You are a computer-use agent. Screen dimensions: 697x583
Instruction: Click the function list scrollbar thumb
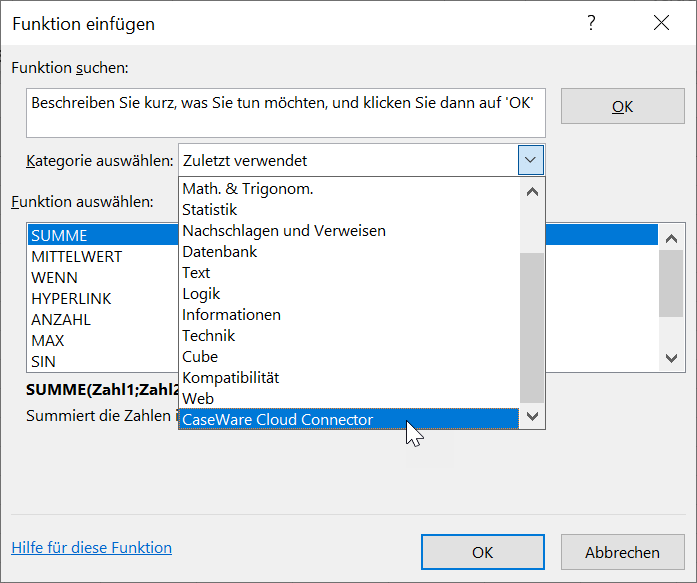pos(671,284)
